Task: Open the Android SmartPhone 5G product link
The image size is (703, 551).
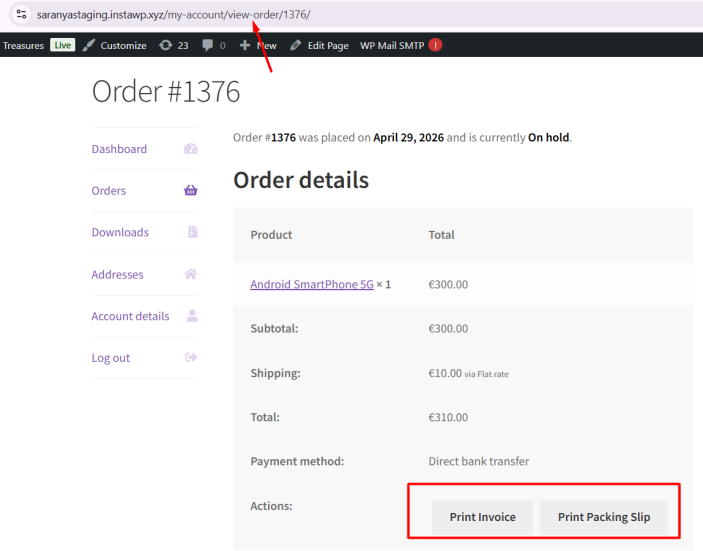Action: click(x=312, y=284)
